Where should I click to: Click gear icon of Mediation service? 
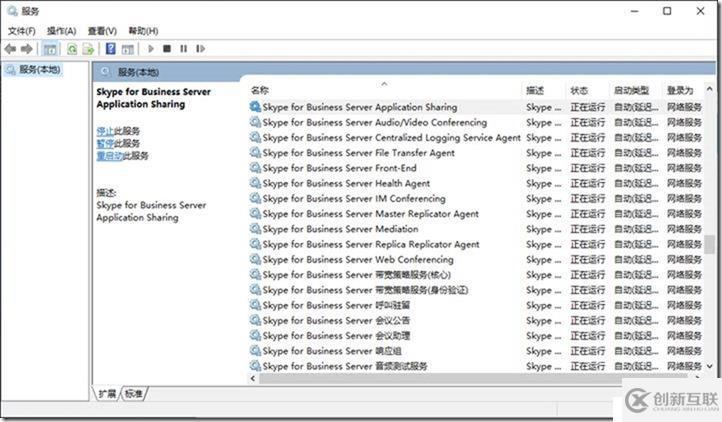[x=255, y=229]
